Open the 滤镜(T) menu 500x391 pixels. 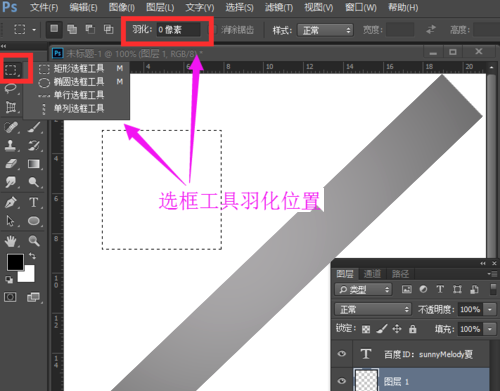coord(279,7)
